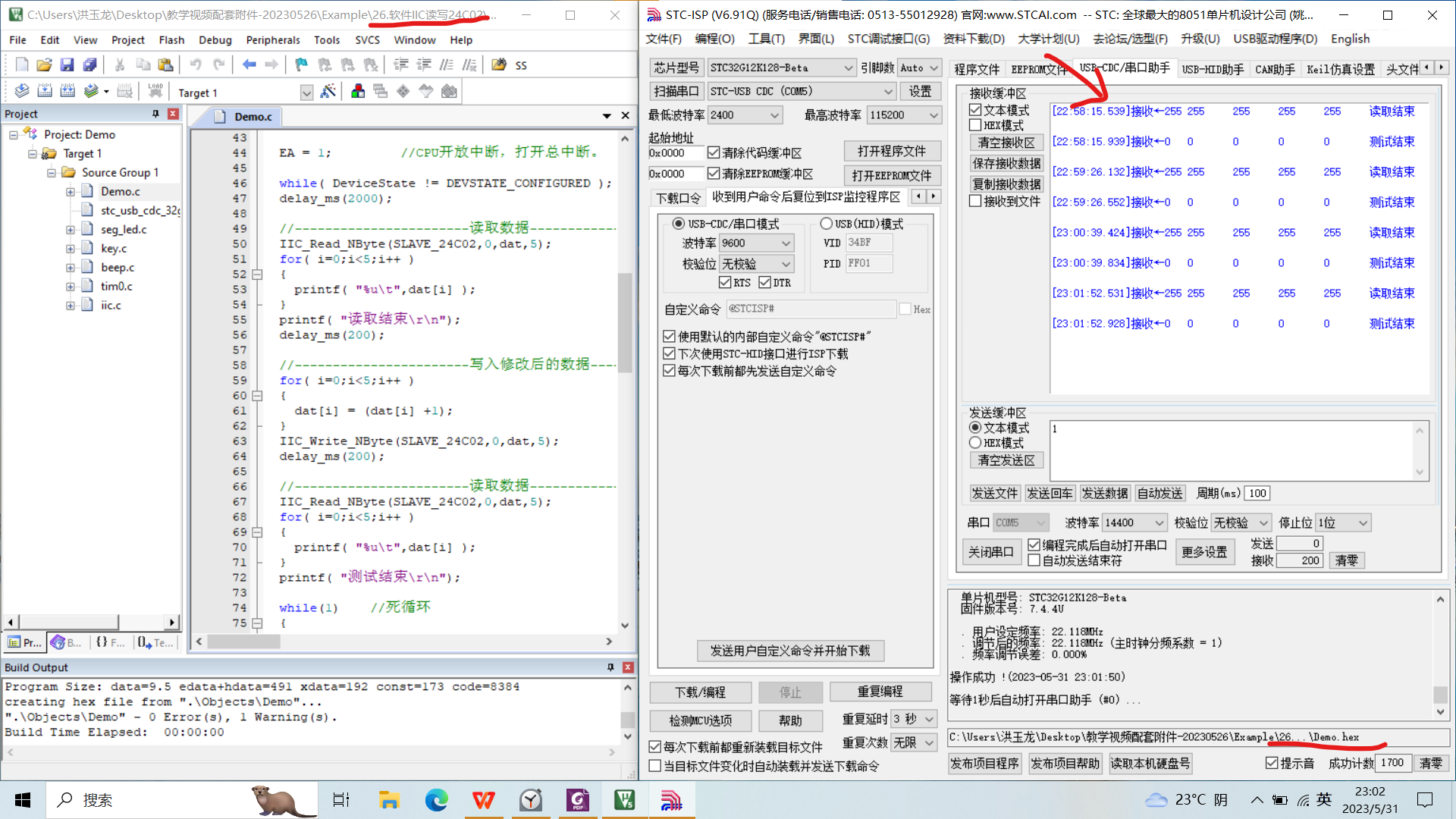Unindent selected lines icon
This screenshot has height=819, width=1456.
pos(424,65)
